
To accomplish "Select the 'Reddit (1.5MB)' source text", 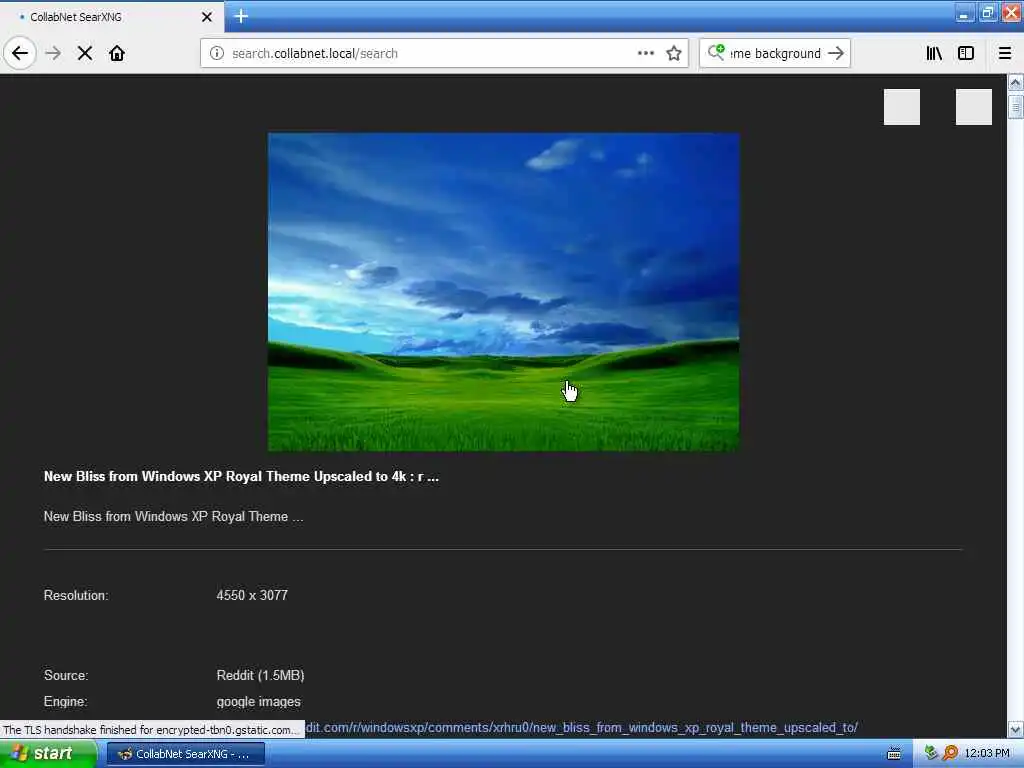I will [261, 675].
